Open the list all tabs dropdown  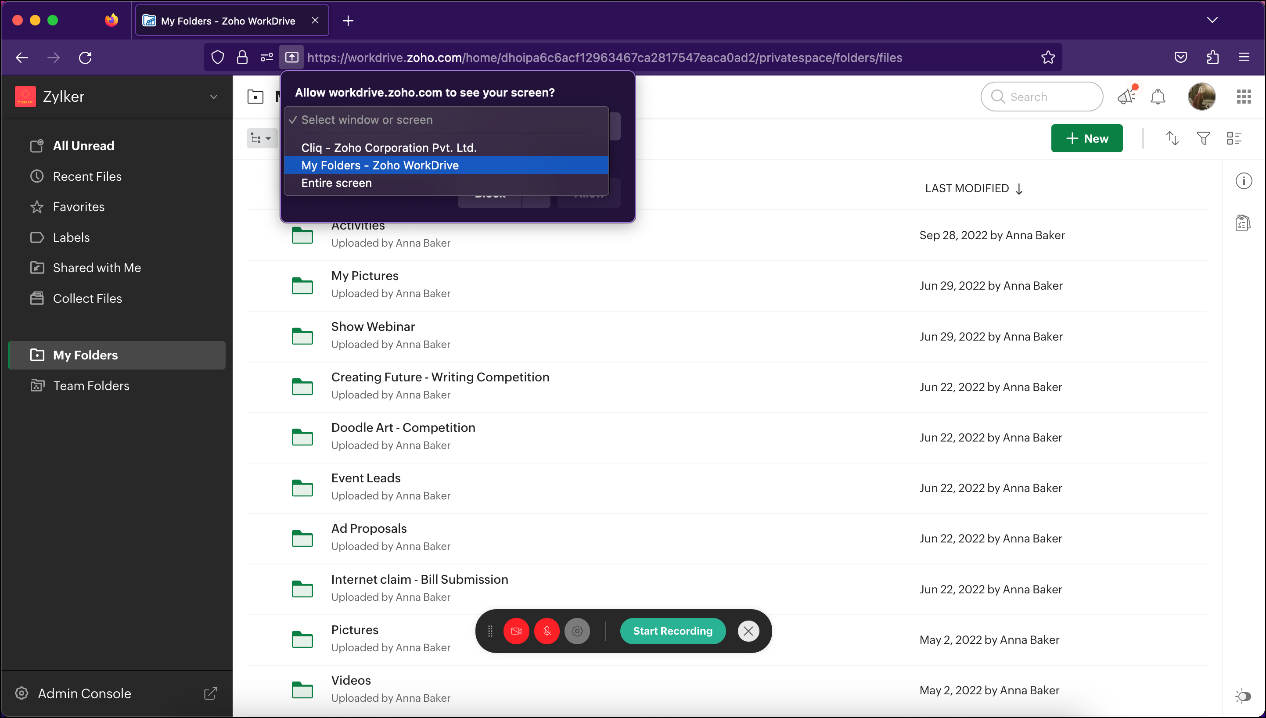(1213, 20)
